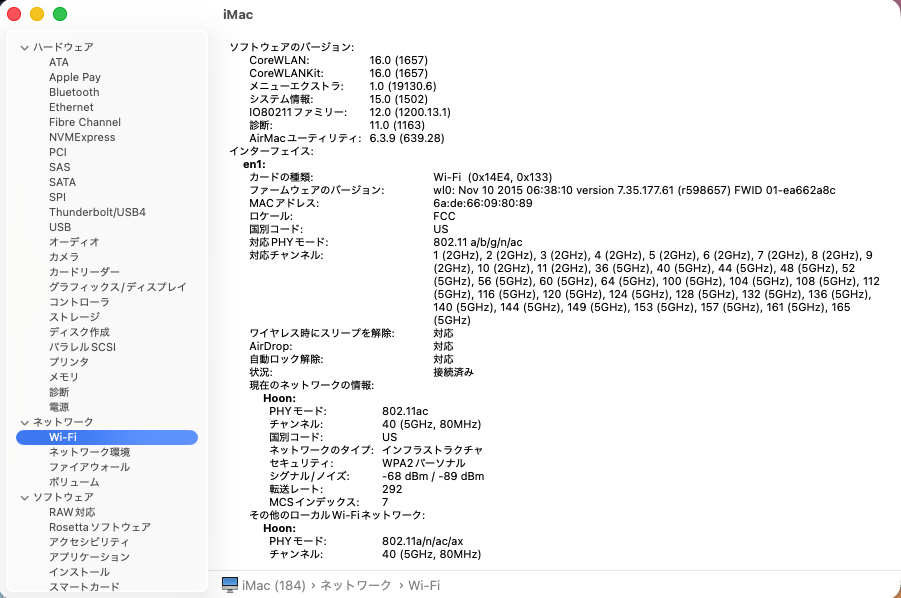Open the ストレージ entry

coord(74,317)
